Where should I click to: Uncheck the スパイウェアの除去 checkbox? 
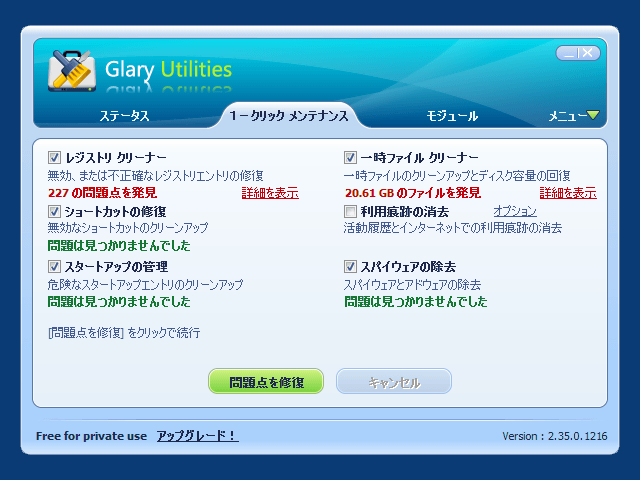pos(350,267)
